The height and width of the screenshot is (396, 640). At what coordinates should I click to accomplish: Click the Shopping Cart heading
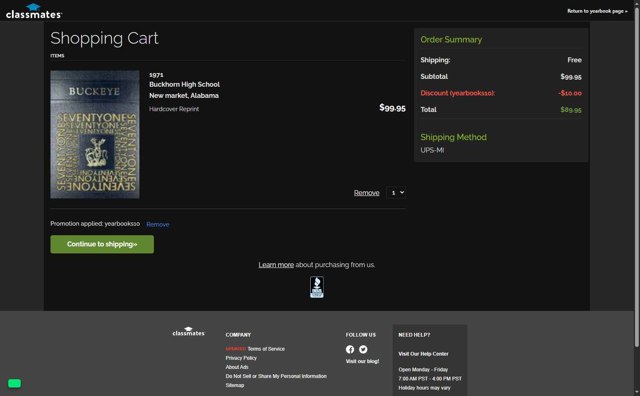point(104,38)
